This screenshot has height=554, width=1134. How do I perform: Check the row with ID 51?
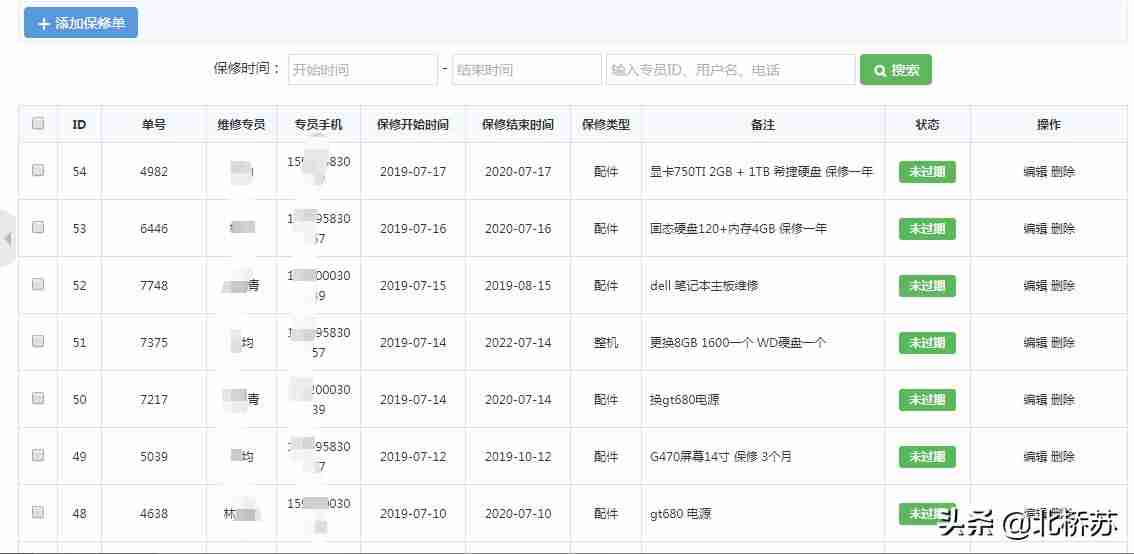[38, 341]
